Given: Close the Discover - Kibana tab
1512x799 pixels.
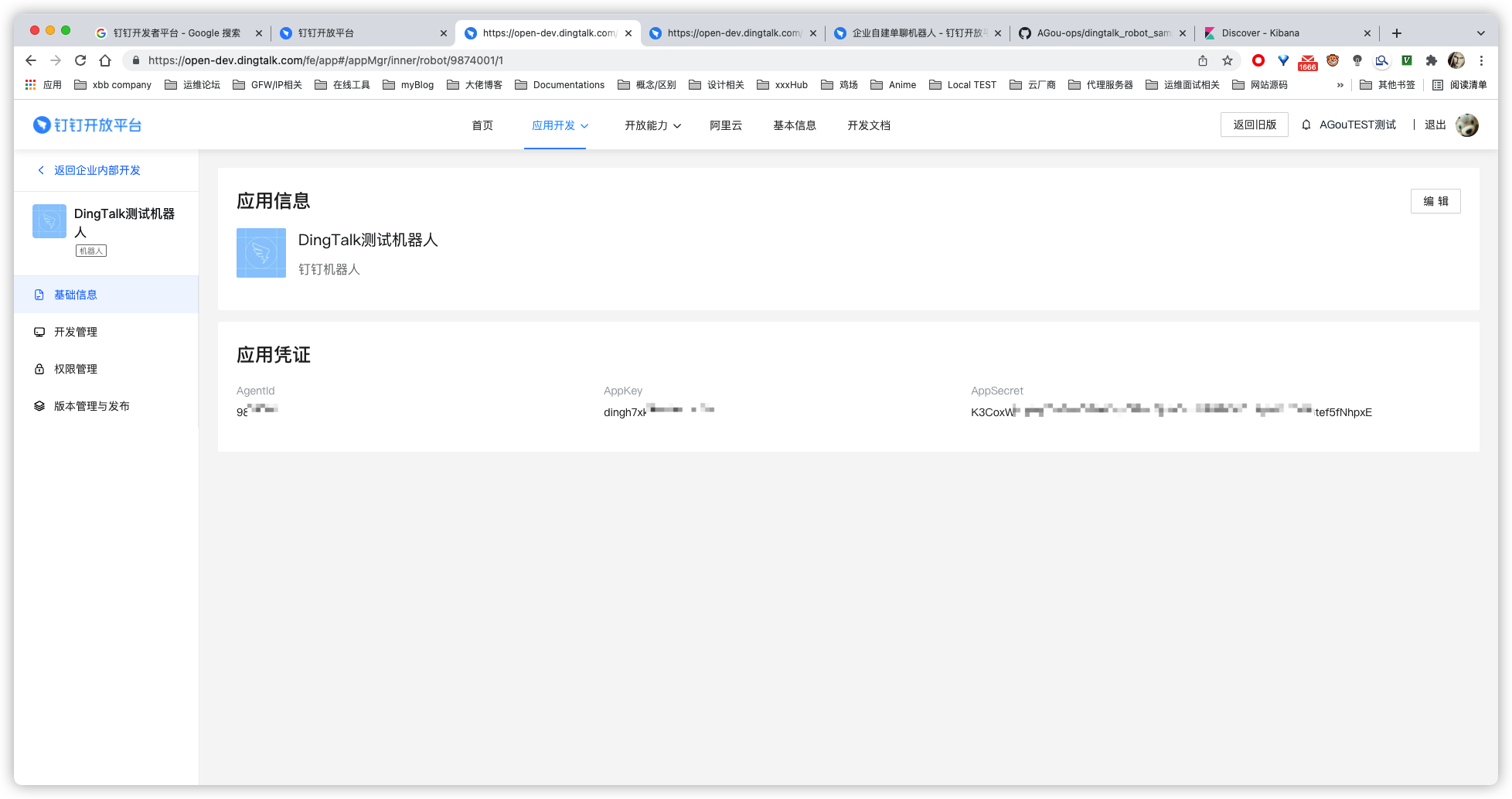Looking at the screenshot, I should coord(1367,33).
